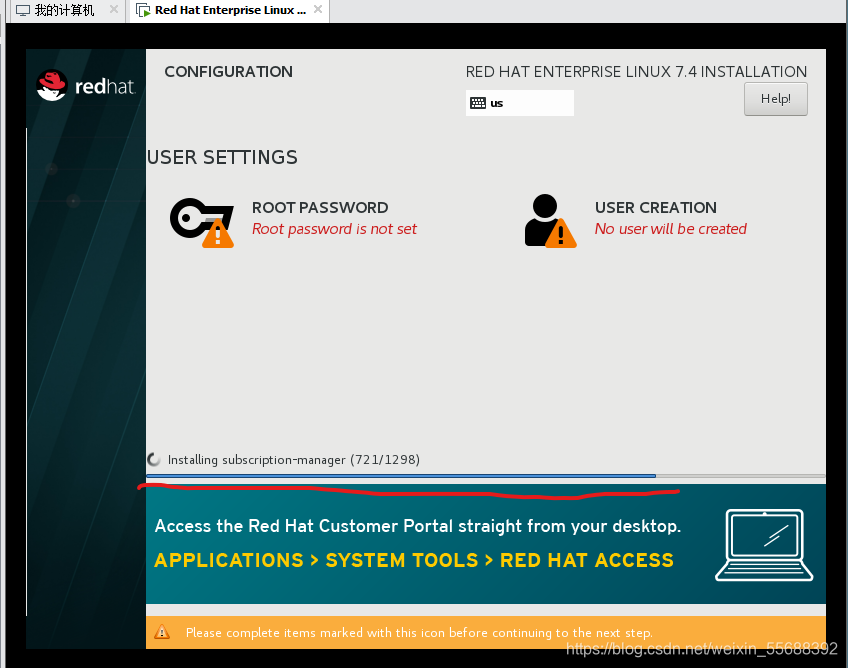Click 'RED HAT ENTERPRISE LINUX 7.4 INSTALLATION' title
848x668 pixels.
pos(636,72)
